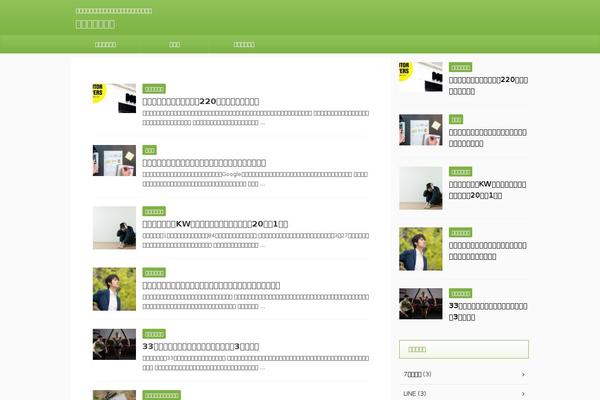
Task: Click chevron arrow on "7… (3)" row
Action: (523, 374)
